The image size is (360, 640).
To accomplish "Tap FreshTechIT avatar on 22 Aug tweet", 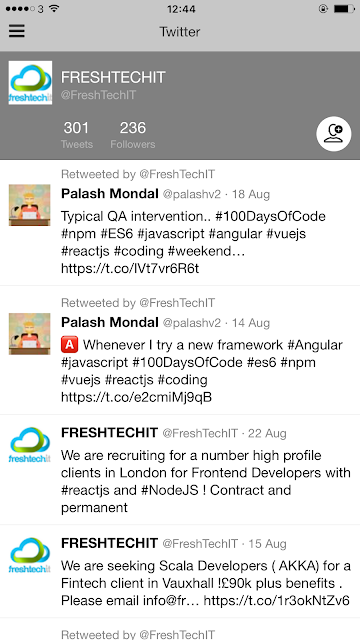I will (x=29, y=445).
